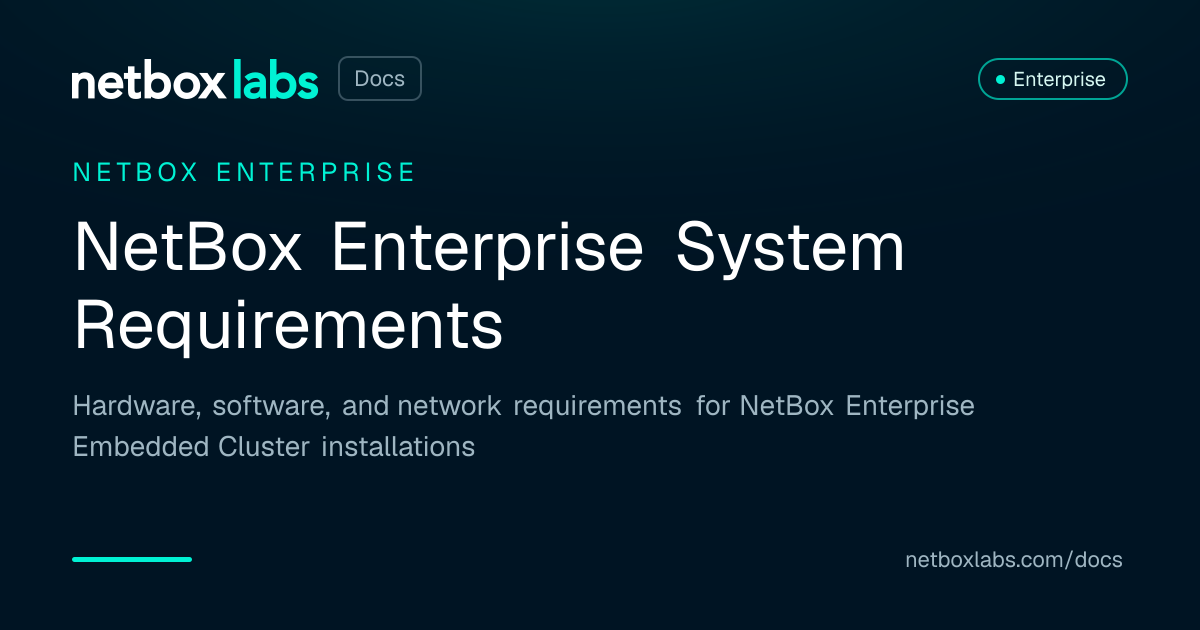Click the netbox labs logo
1200x630 pixels.
(x=195, y=80)
